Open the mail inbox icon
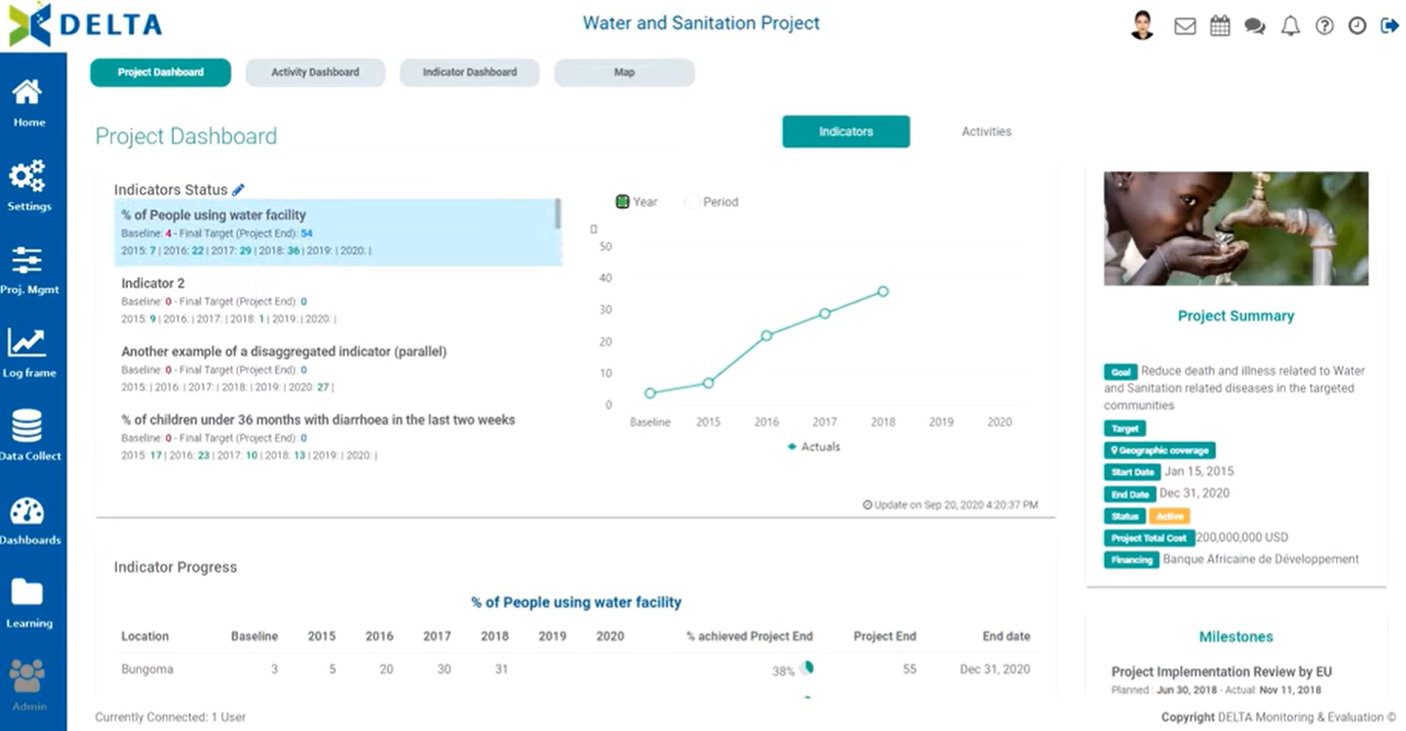Viewport: 1406px width, 731px height. click(1184, 26)
